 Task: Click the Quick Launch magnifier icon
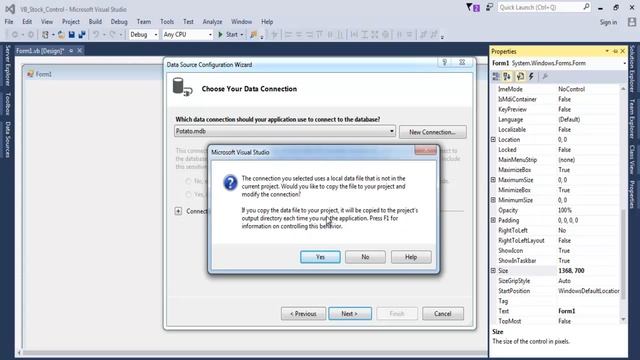(586, 7)
